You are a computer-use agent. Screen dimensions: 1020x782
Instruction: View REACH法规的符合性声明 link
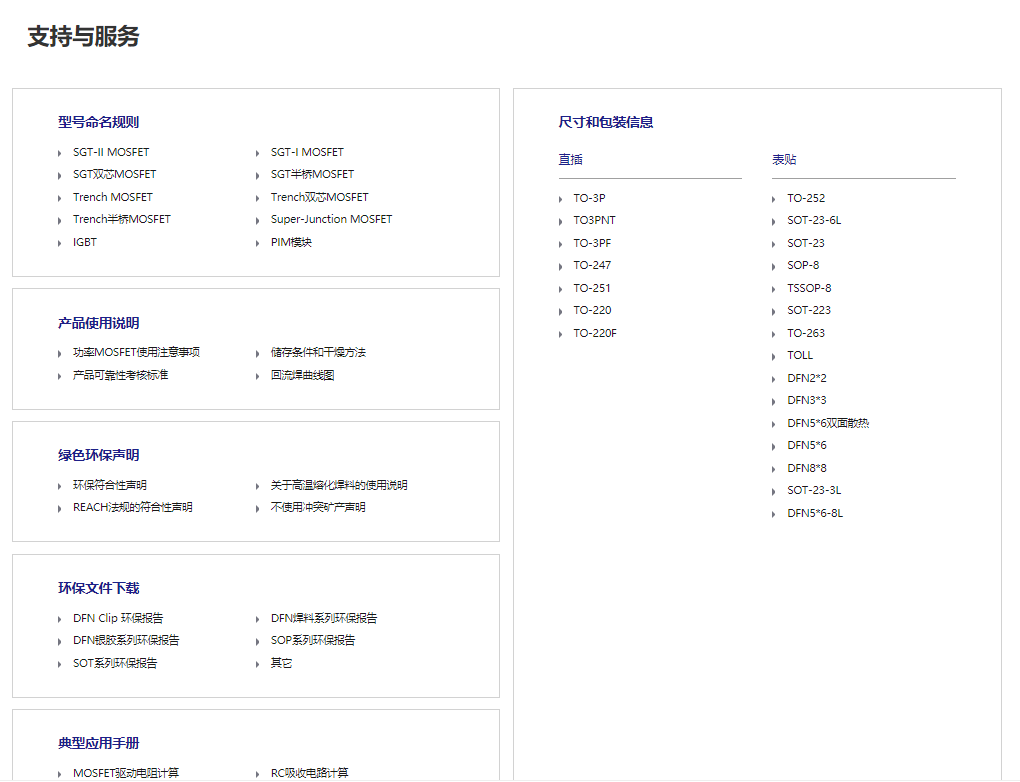coord(132,507)
